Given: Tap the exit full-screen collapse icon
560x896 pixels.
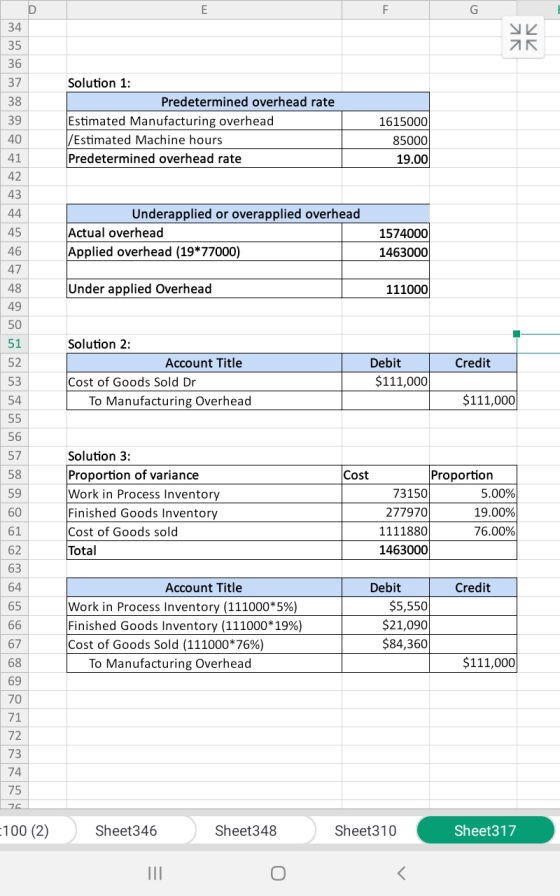Looking at the screenshot, I should coord(523,37).
